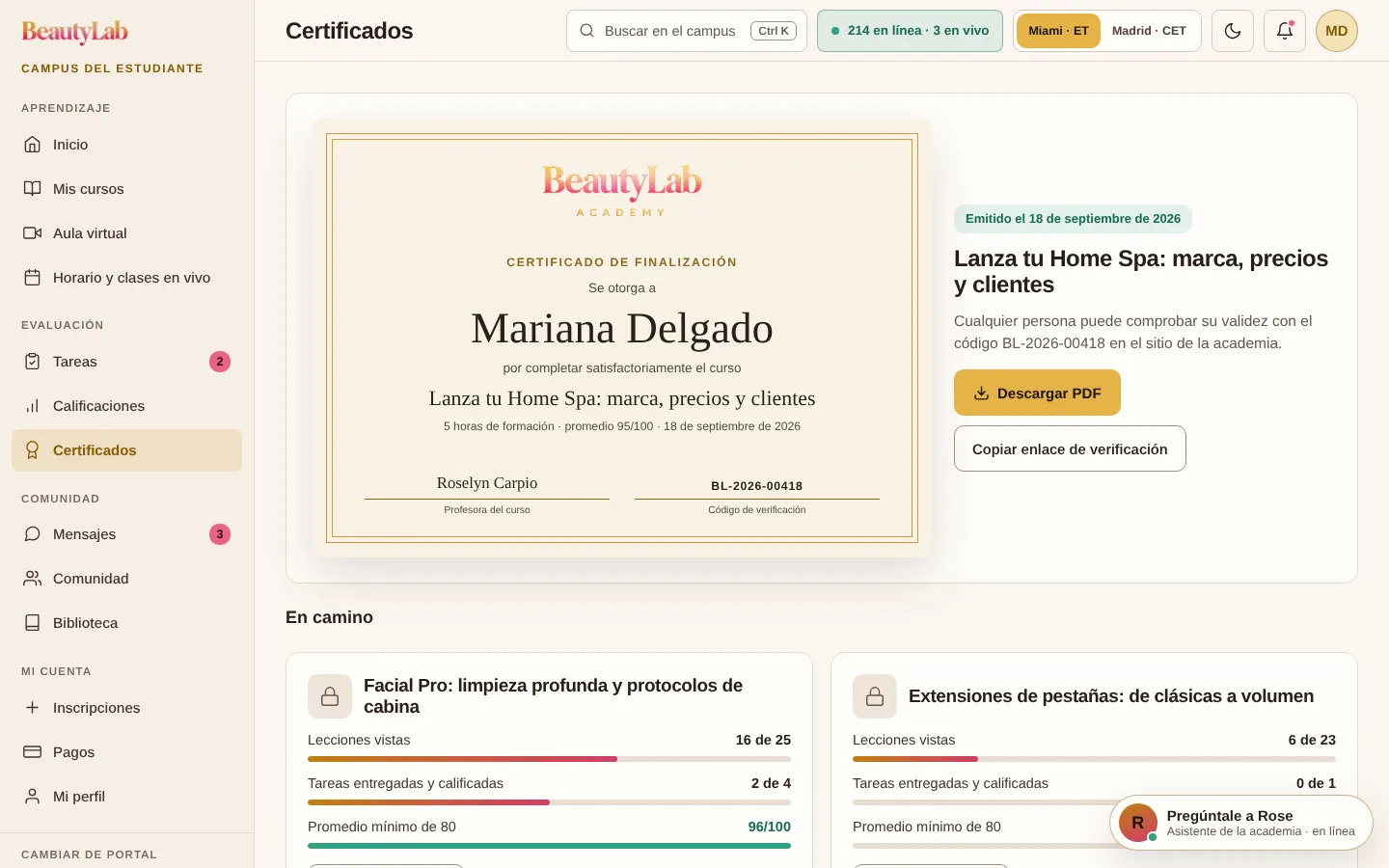Viewport: 1389px width, 868px height.
Task: Click the Inscripciones plus icon
Action: (33, 708)
